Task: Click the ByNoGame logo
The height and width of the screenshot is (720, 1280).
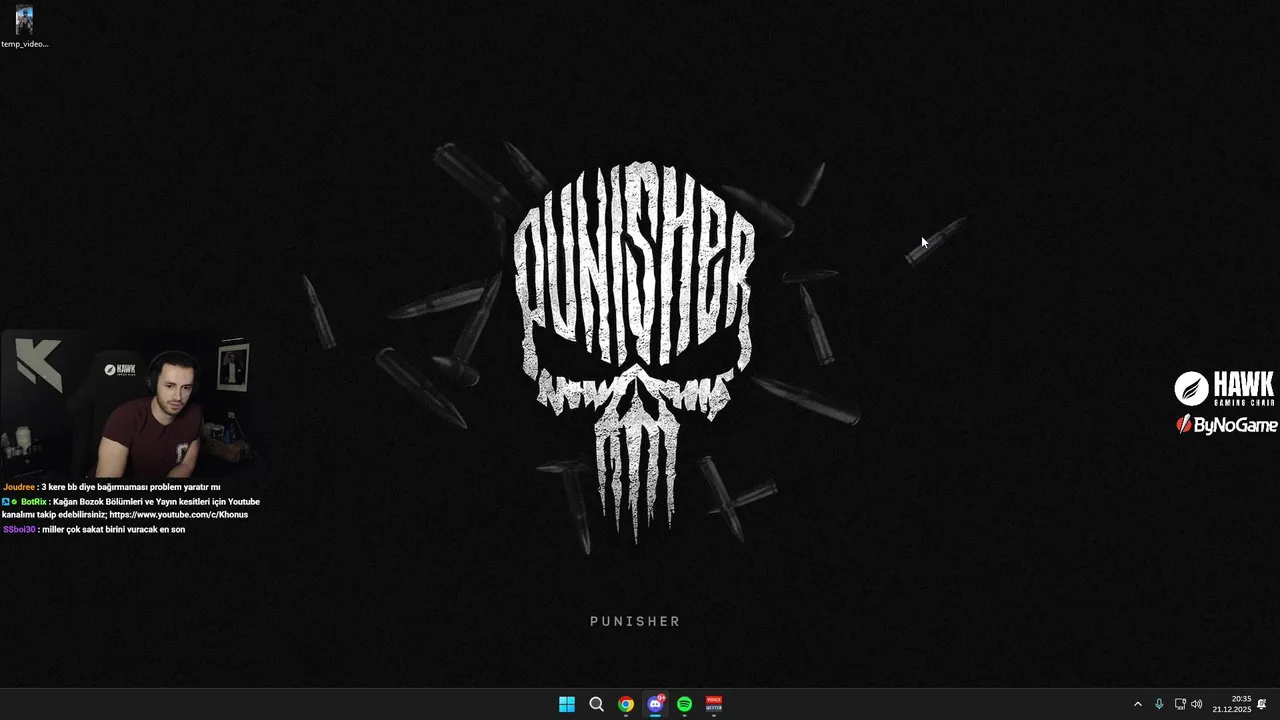Action: (x=1226, y=425)
